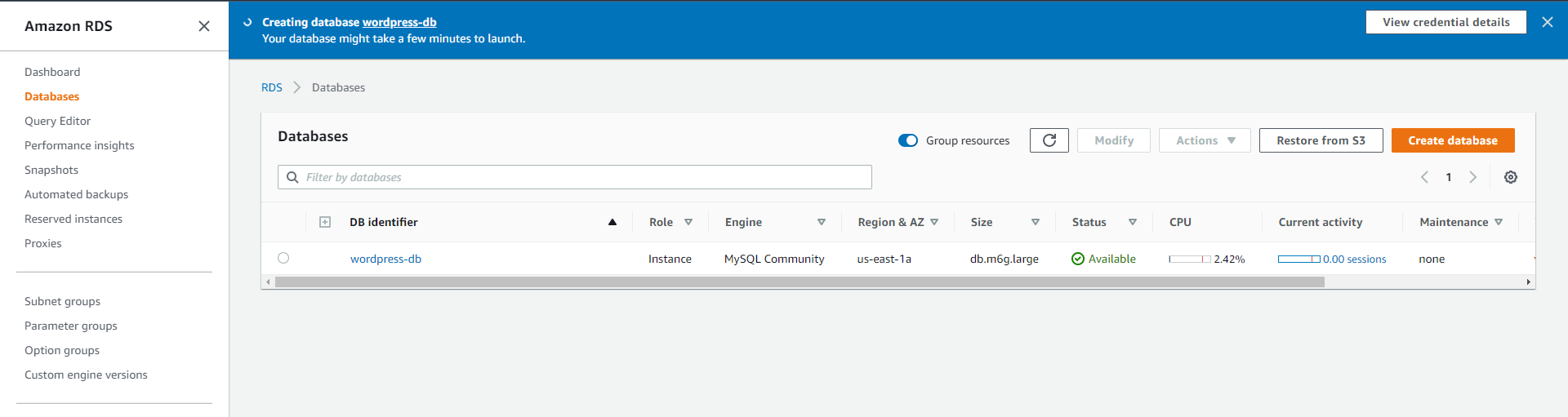Open table preferences gear icon

click(1511, 177)
